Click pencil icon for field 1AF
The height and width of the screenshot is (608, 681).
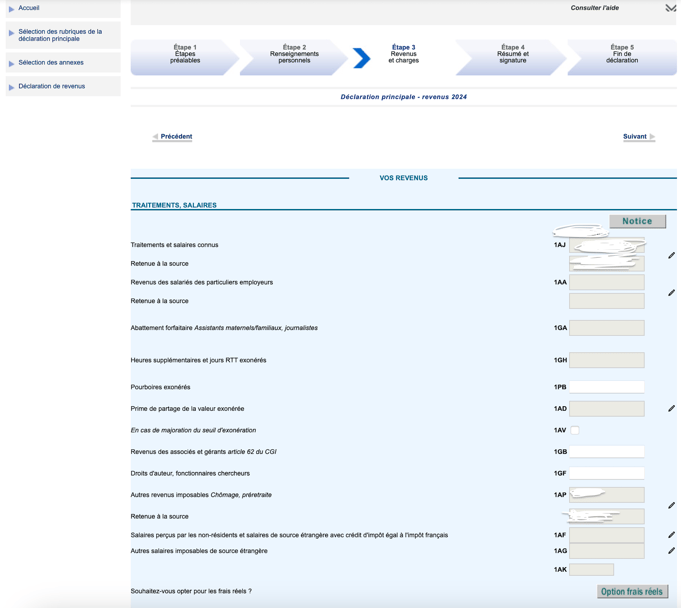(671, 535)
